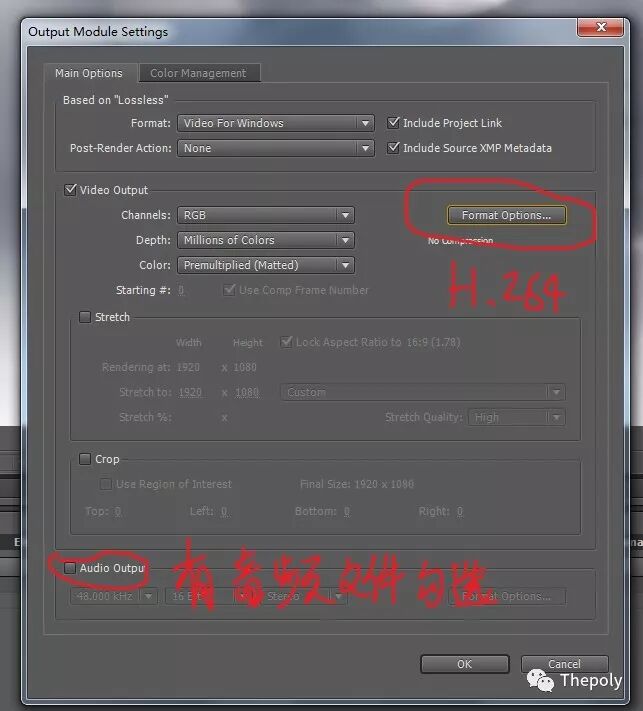Open the Color dropdown set to Premultiplied
This screenshot has height=711, width=643.
pos(266,265)
